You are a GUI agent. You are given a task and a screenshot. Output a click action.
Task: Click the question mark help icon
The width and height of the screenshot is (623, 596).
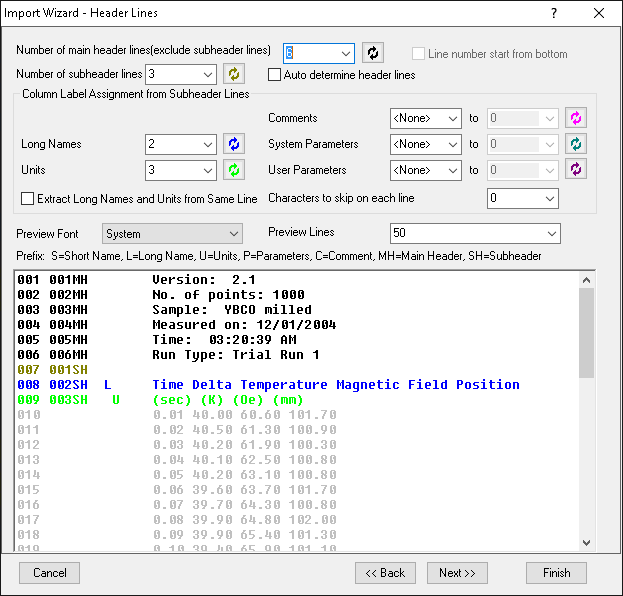(x=554, y=13)
